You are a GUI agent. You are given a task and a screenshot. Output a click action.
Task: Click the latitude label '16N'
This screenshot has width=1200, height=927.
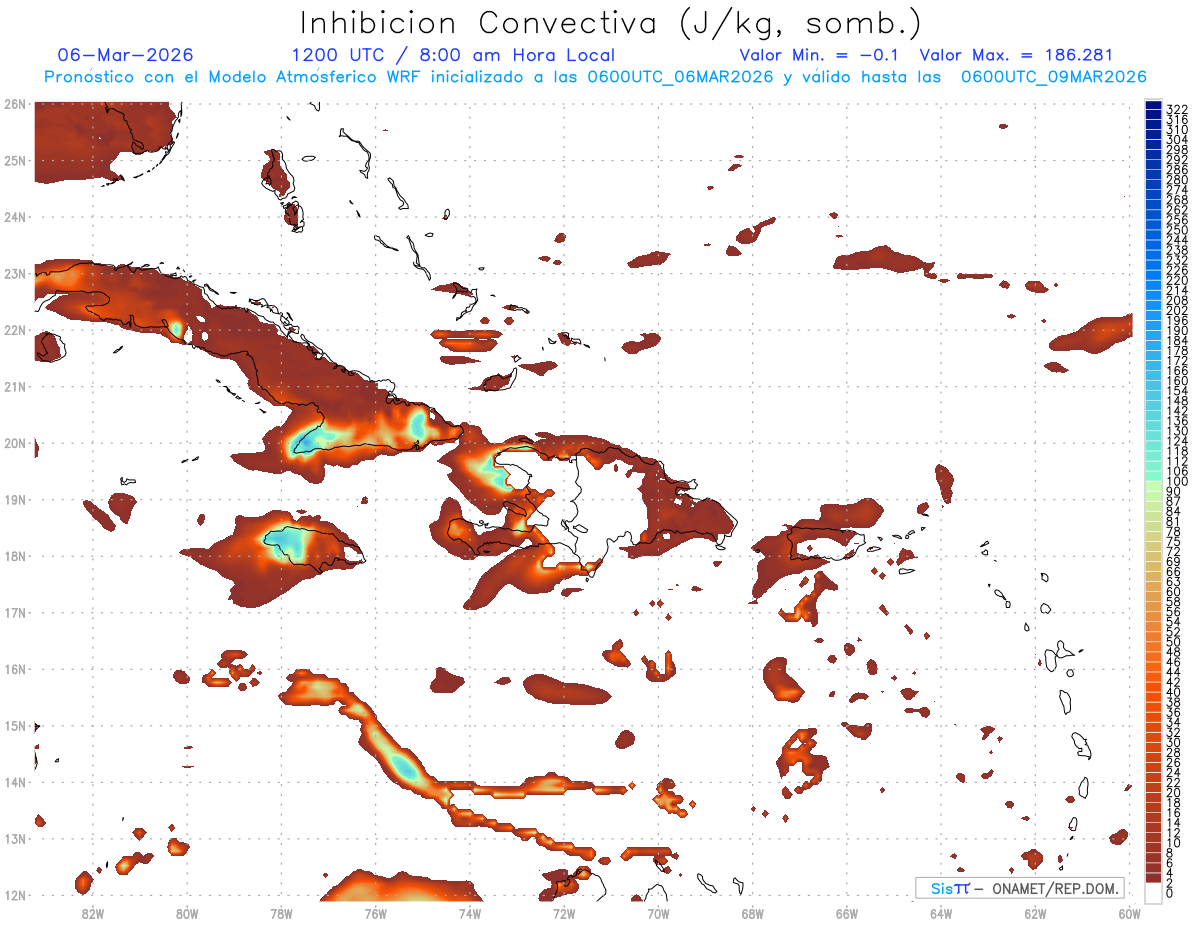tap(15, 669)
